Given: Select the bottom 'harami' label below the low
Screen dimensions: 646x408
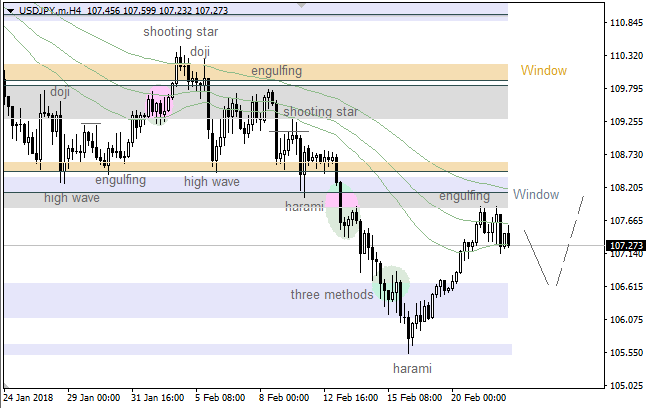Looking at the screenshot, I should 411,369.
